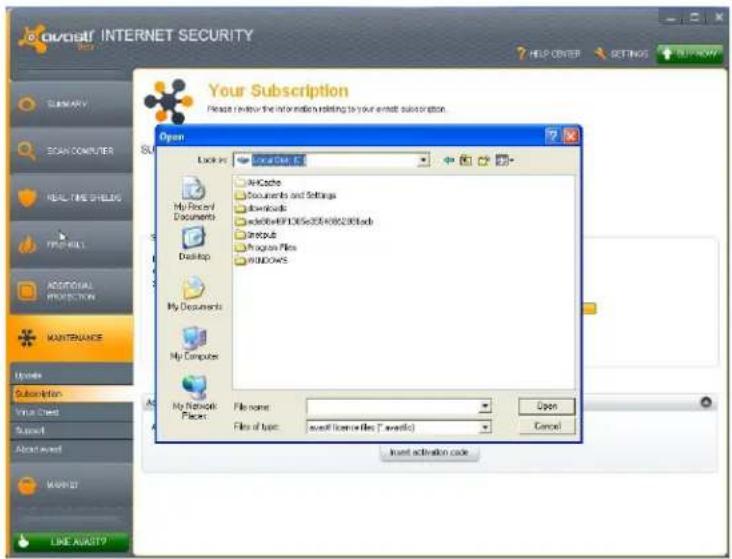732x559 pixels.
Task: Click the Back arrow in Open dialog
Action: (x=449, y=160)
